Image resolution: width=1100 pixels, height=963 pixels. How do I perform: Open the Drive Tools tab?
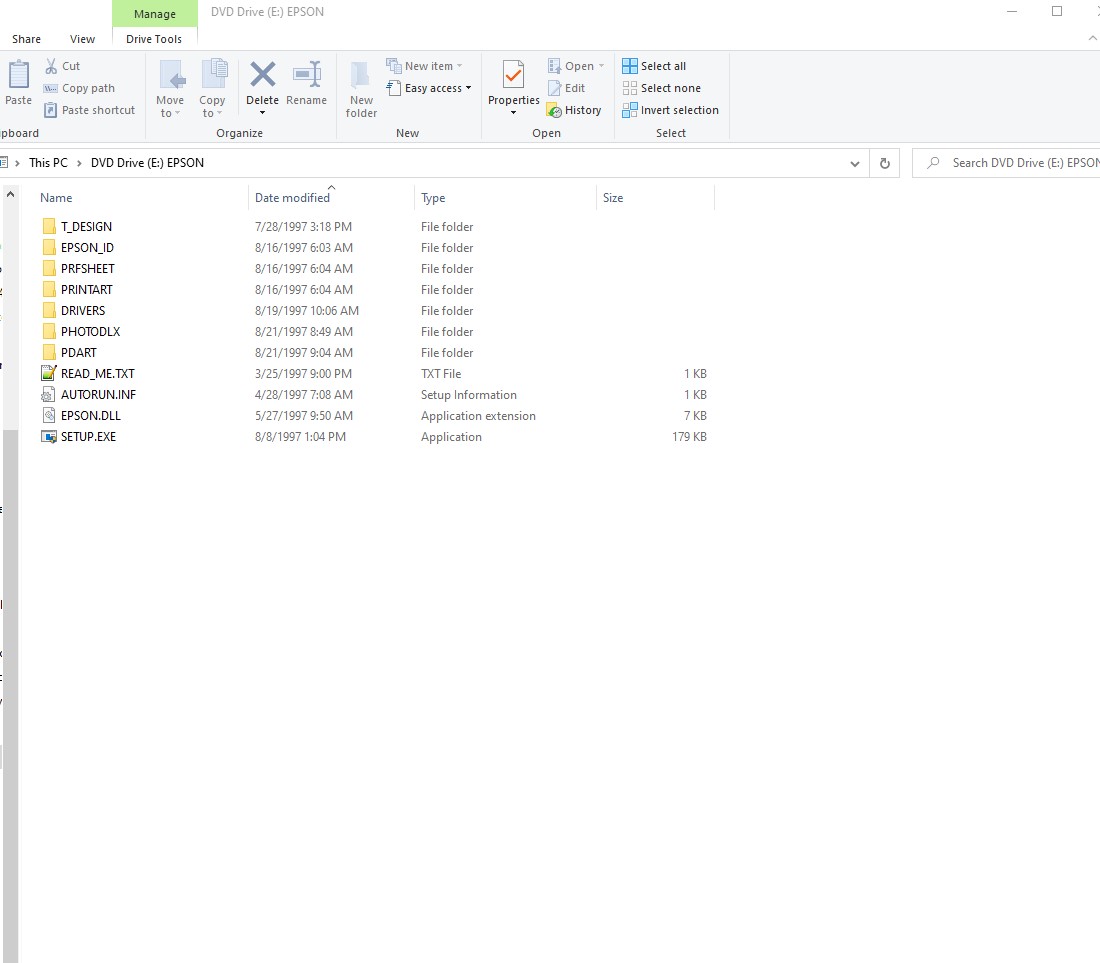[x=154, y=39]
